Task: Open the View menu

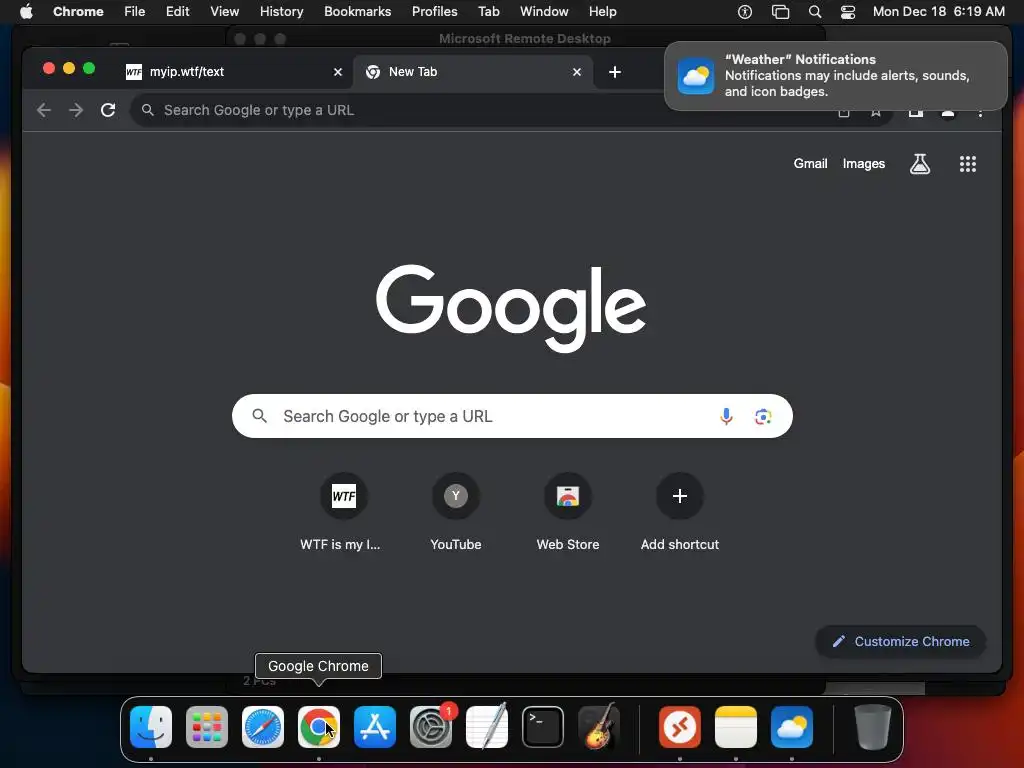Action: pos(224,11)
